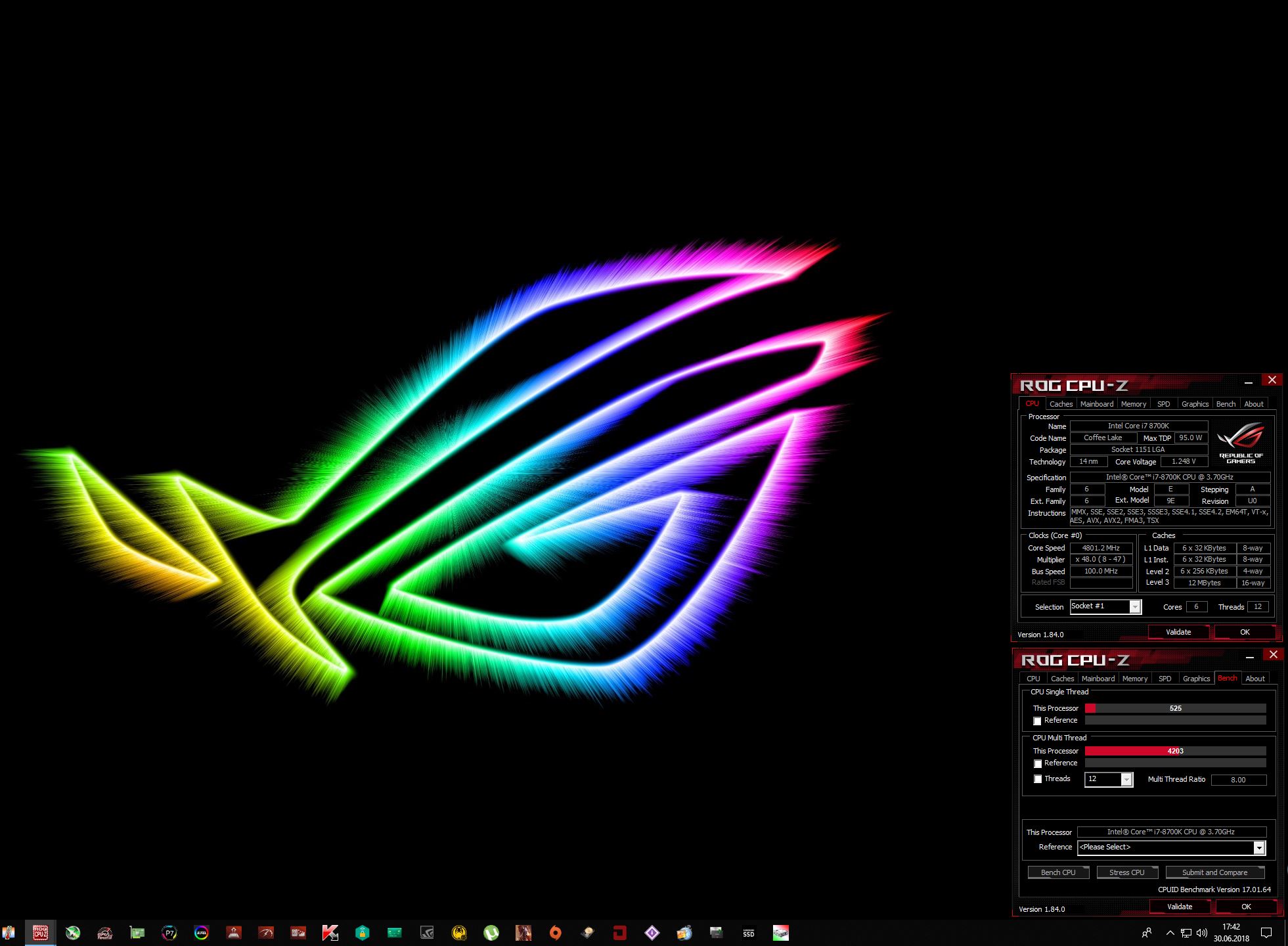Open the game character portrait taskbar icon
Screen dimensions: 1288x946
pyautogui.click(x=523, y=932)
